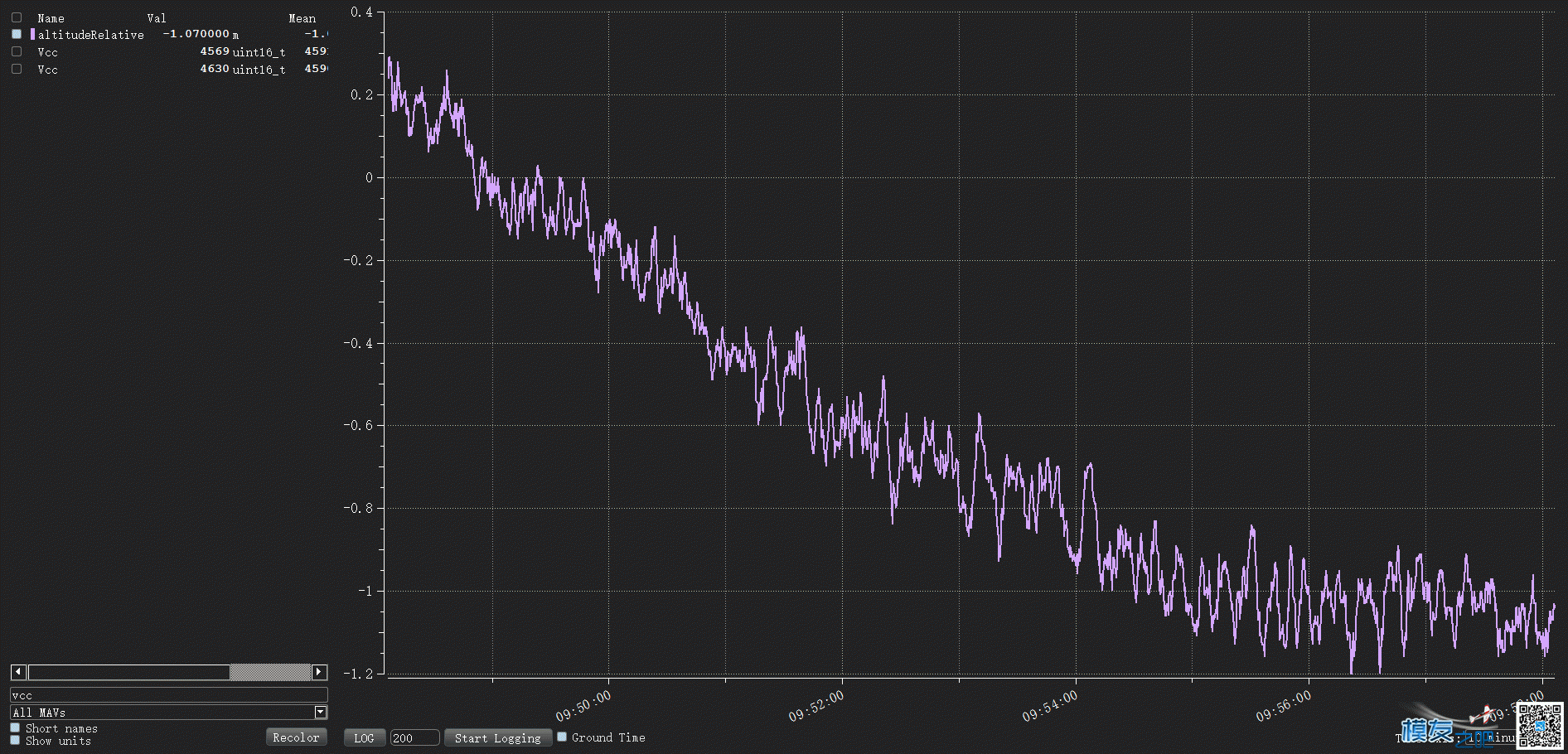Toggle the altitudeRelative curve checkbox
Viewport: 1568px width, 754px height.
point(17,34)
